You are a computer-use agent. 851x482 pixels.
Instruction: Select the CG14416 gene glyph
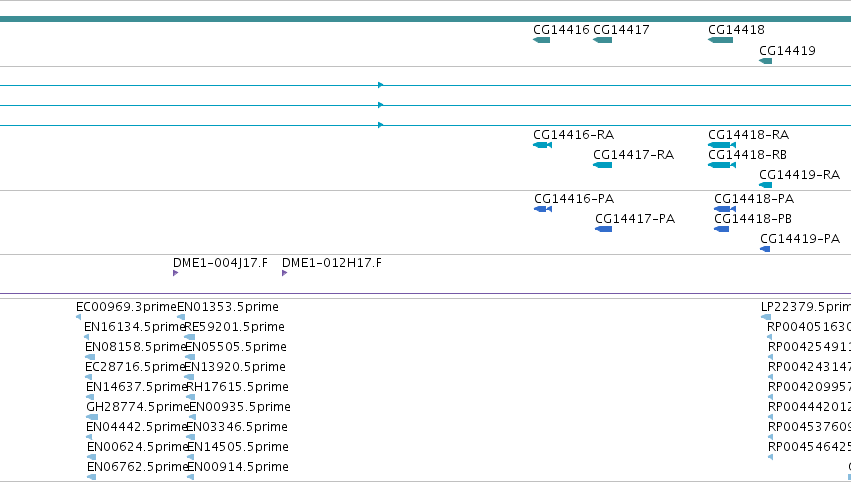point(542,40)
